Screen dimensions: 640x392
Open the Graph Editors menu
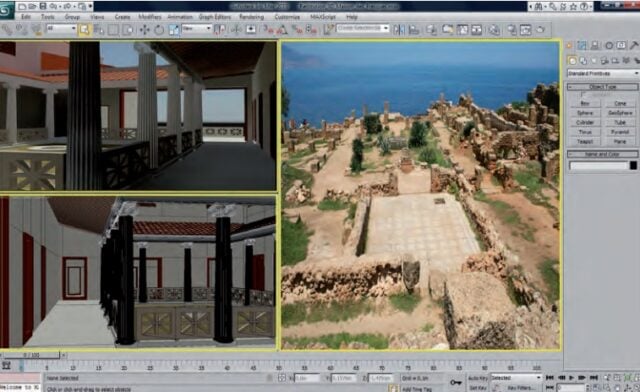pyautogui.click(x=215, y=17)
